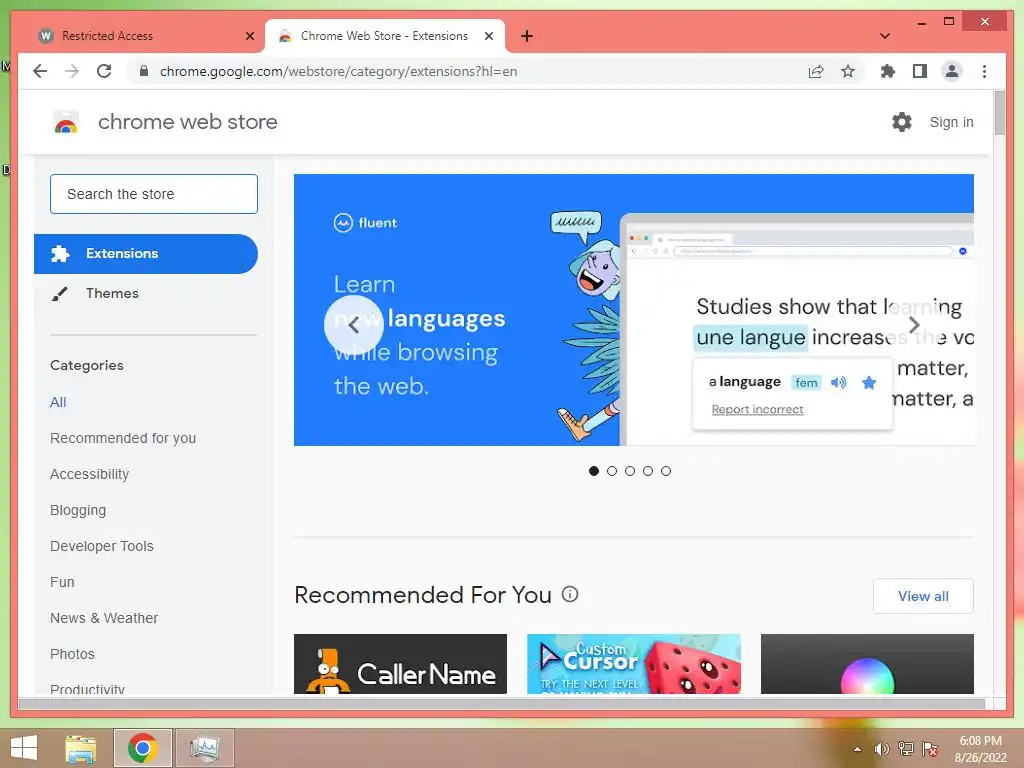Screen dimensions: 1024x768
Task: Select the fifth carousel dot
Action: click(665, 471)
